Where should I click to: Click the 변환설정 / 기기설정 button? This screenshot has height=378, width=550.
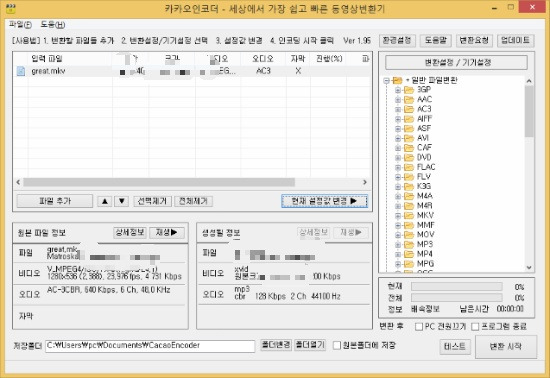click(456, 63)
